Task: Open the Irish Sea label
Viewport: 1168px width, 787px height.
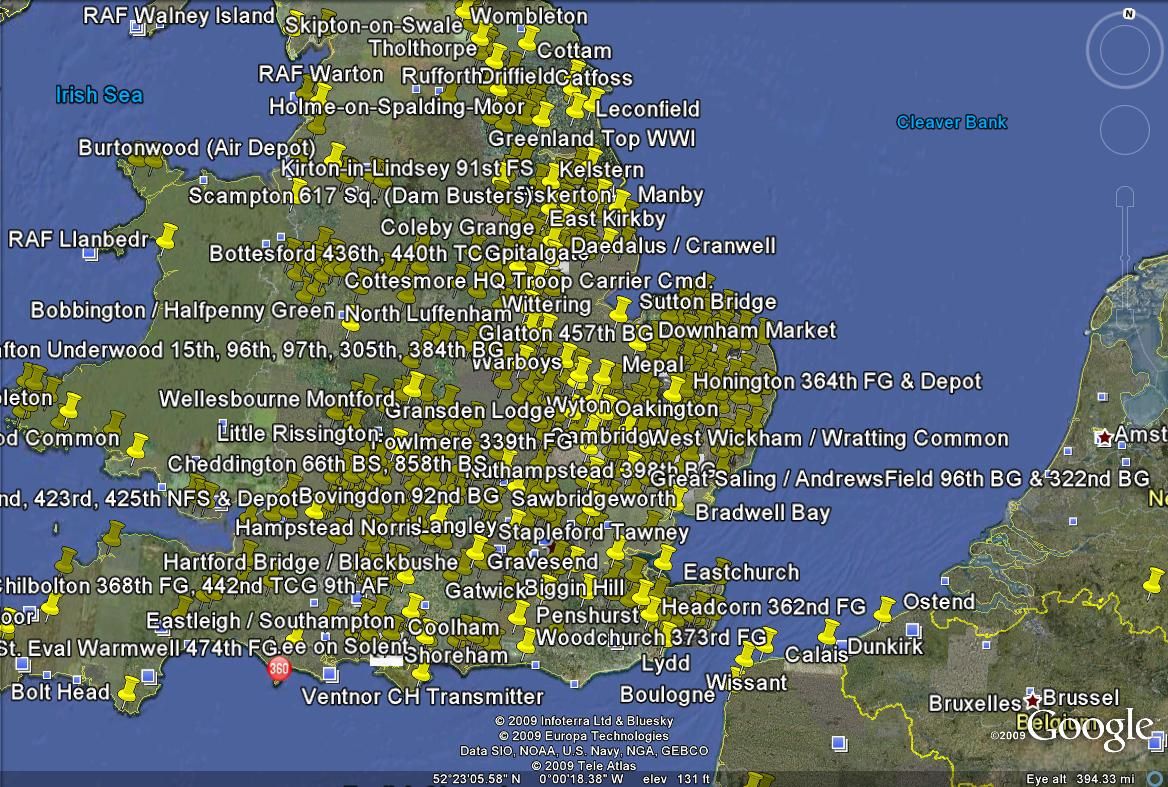Action: (99, 95)
